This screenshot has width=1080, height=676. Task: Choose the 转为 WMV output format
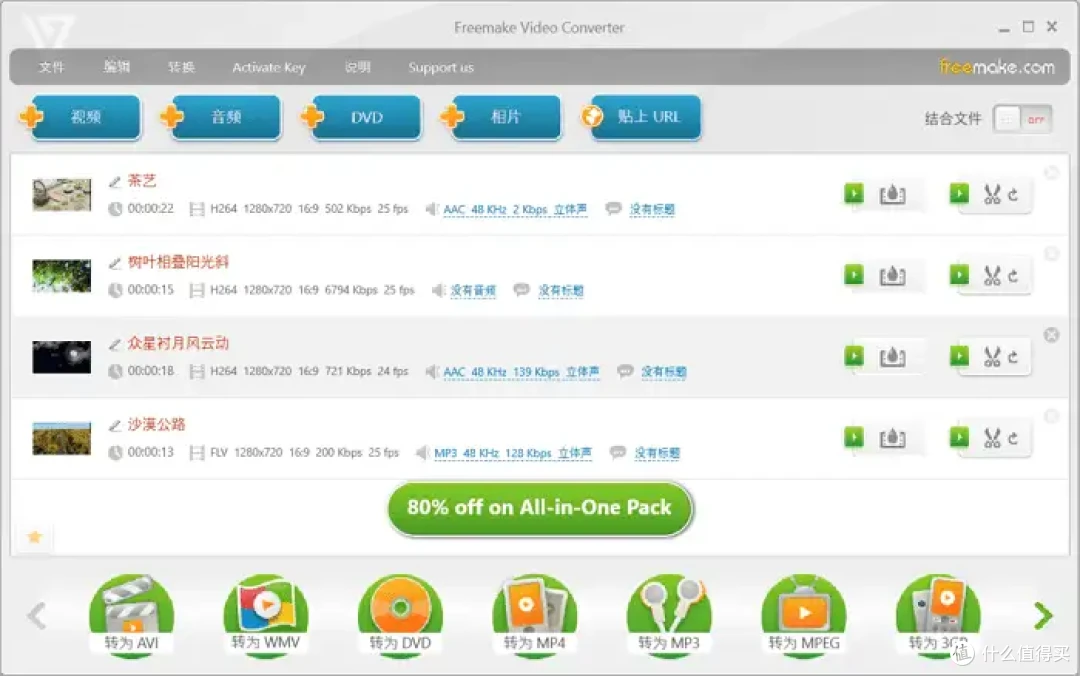[266, 615]
